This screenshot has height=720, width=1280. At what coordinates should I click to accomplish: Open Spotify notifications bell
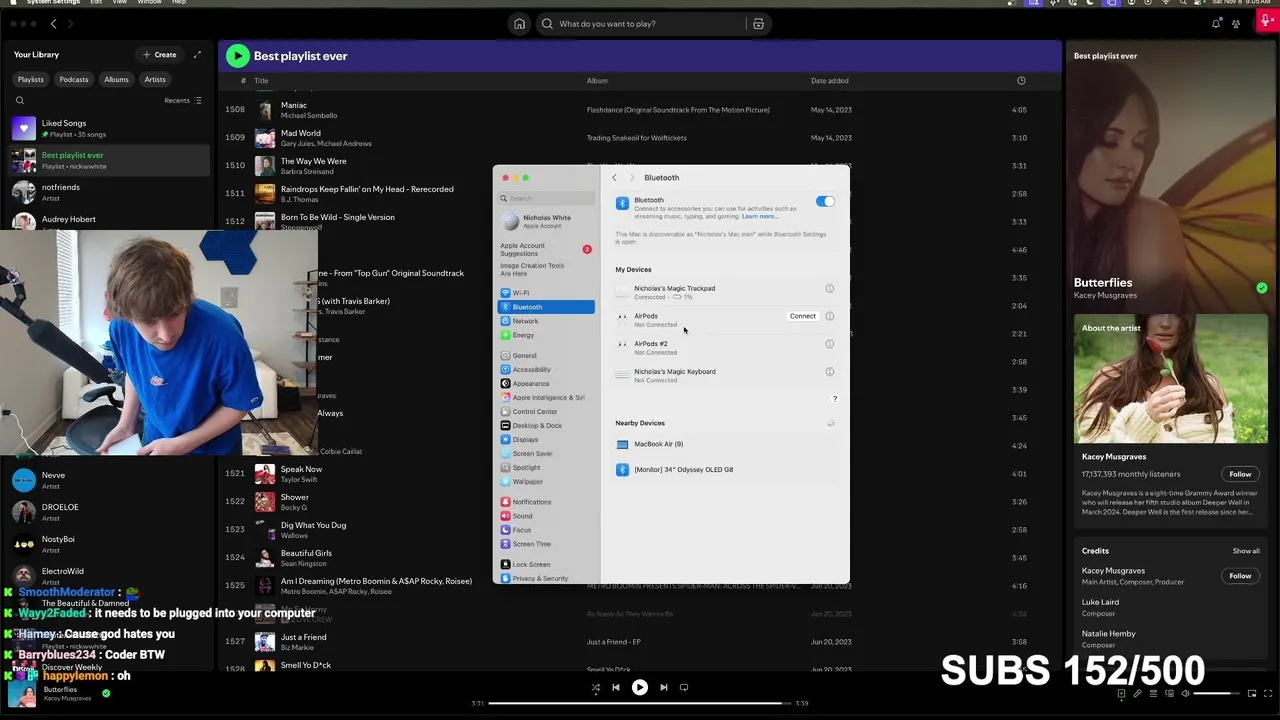pyautogui.click(x=1216, y=24)
